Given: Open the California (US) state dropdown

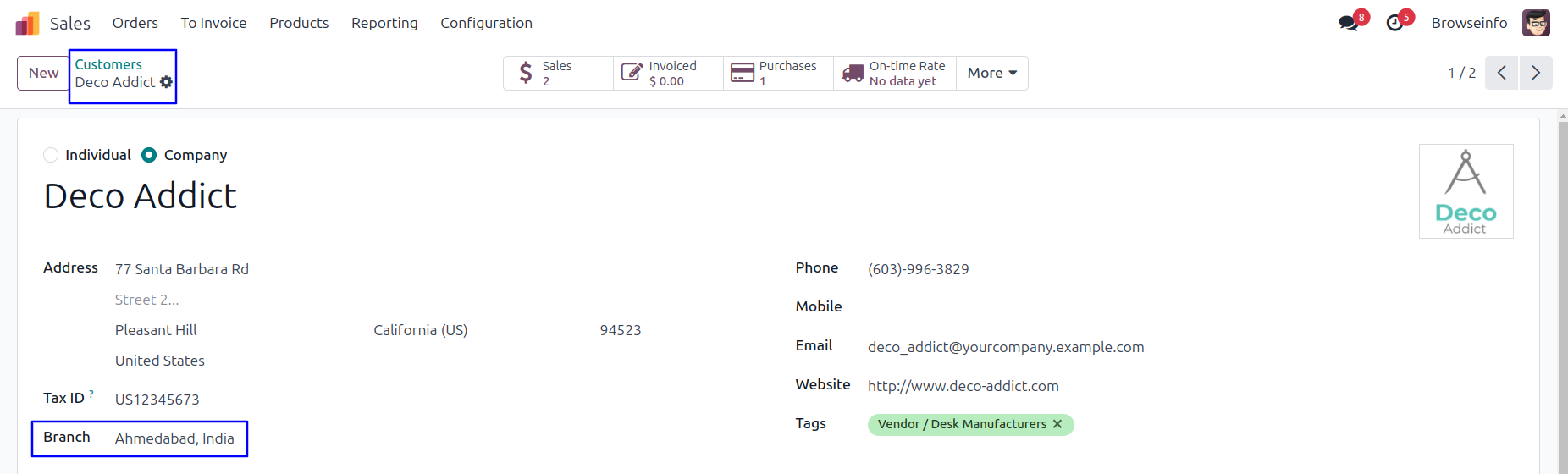Looking at the screenshot, I should (421, 330).
